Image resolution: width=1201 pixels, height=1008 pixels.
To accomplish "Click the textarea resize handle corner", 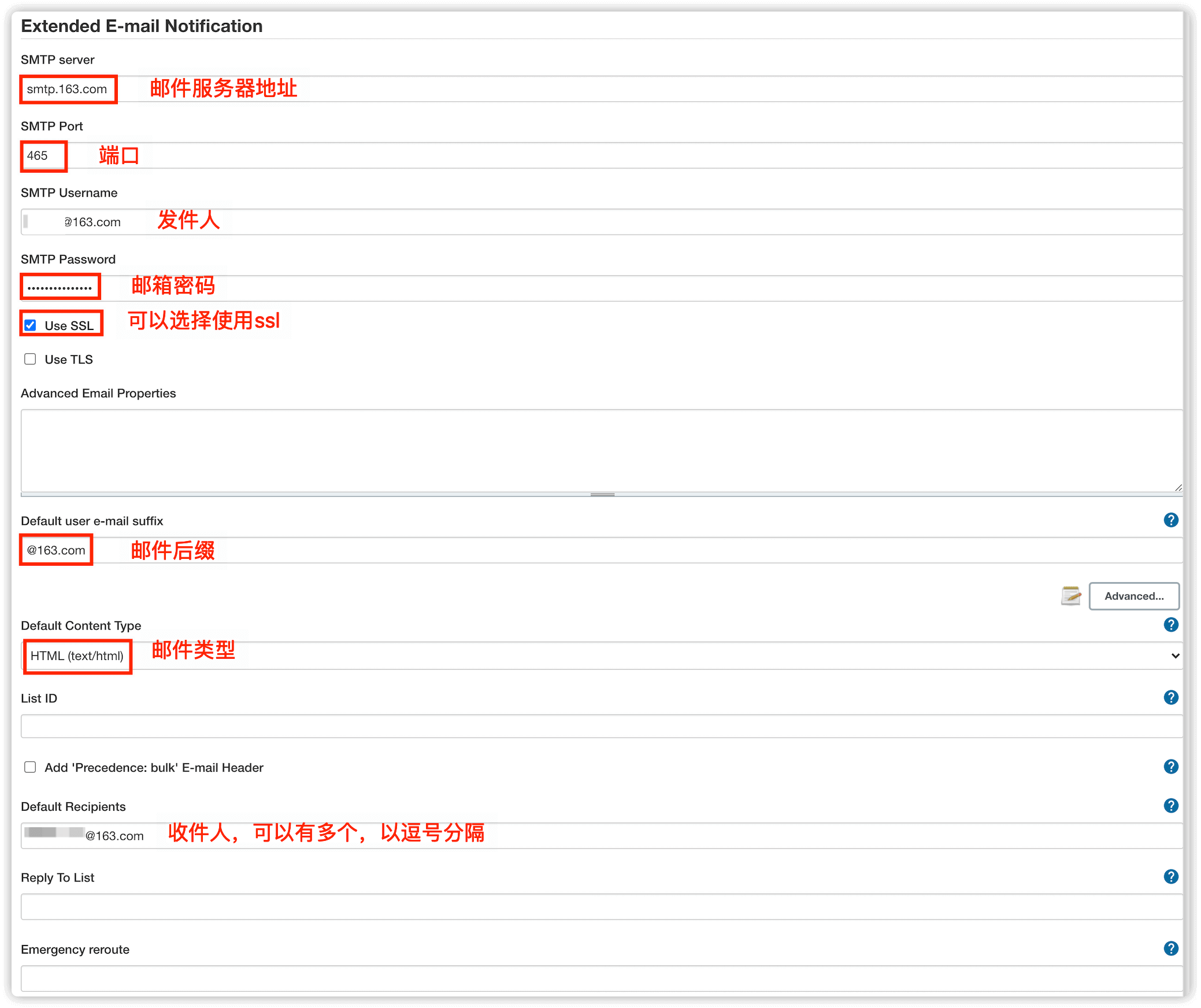I will pos(1178,488).
